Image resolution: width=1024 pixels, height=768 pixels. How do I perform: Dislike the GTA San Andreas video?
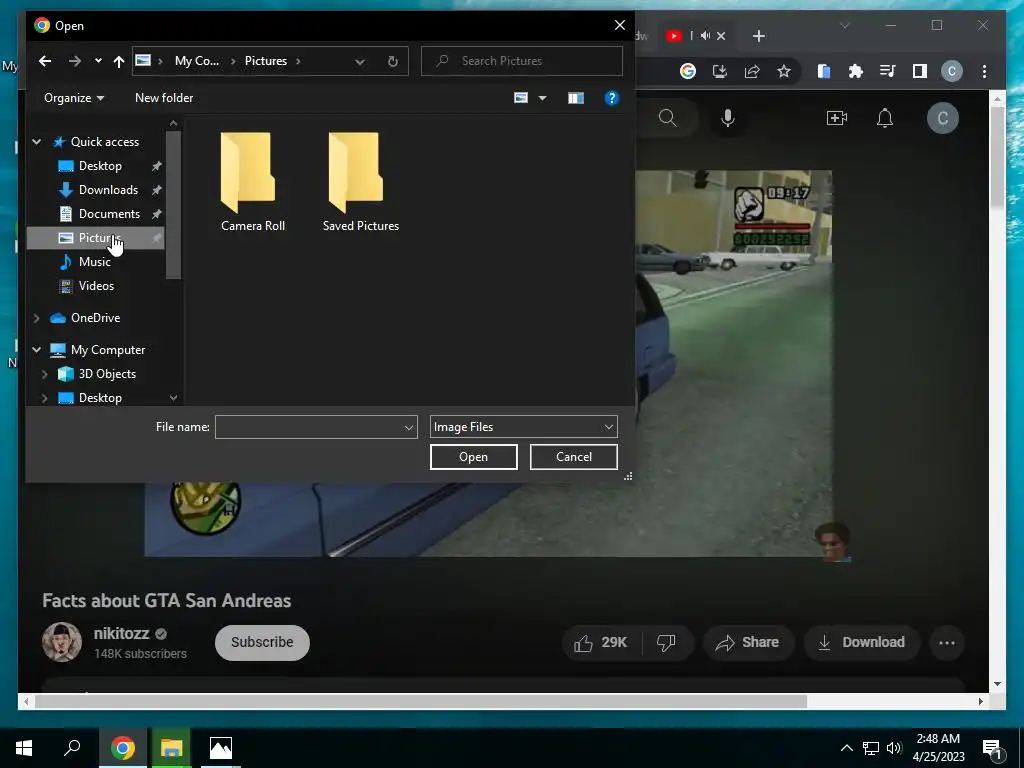point(666,643)
